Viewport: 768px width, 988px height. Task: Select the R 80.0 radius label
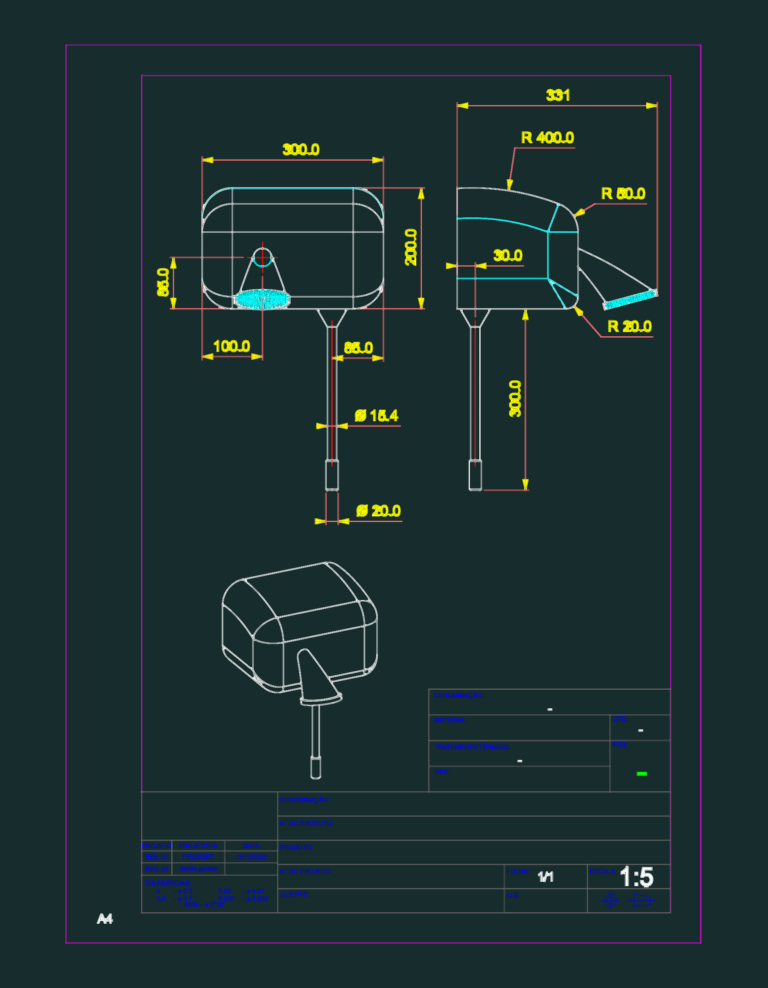pyautogui.click(x=623, y=193)
